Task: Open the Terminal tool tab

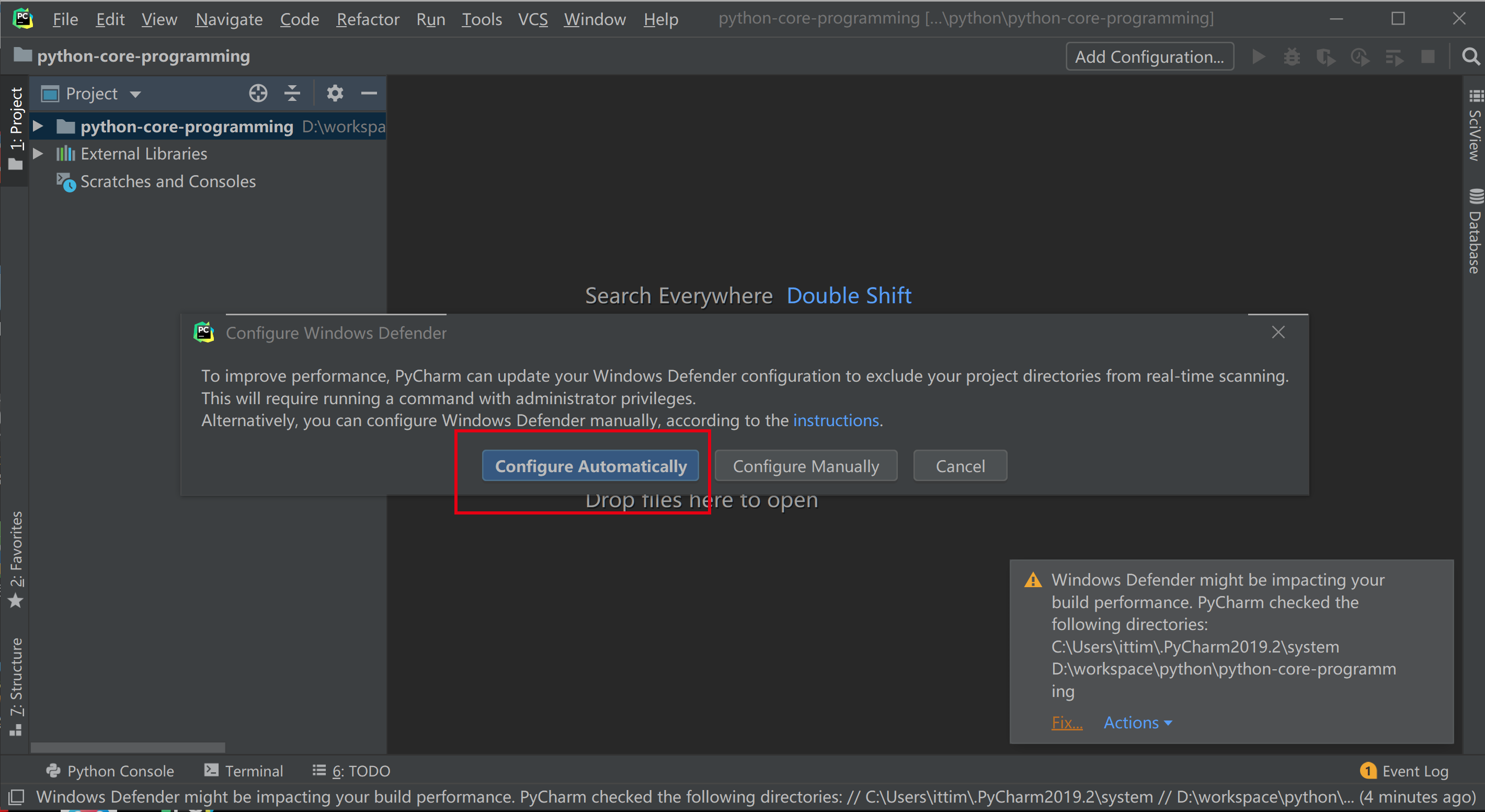Action: (243, 771)
